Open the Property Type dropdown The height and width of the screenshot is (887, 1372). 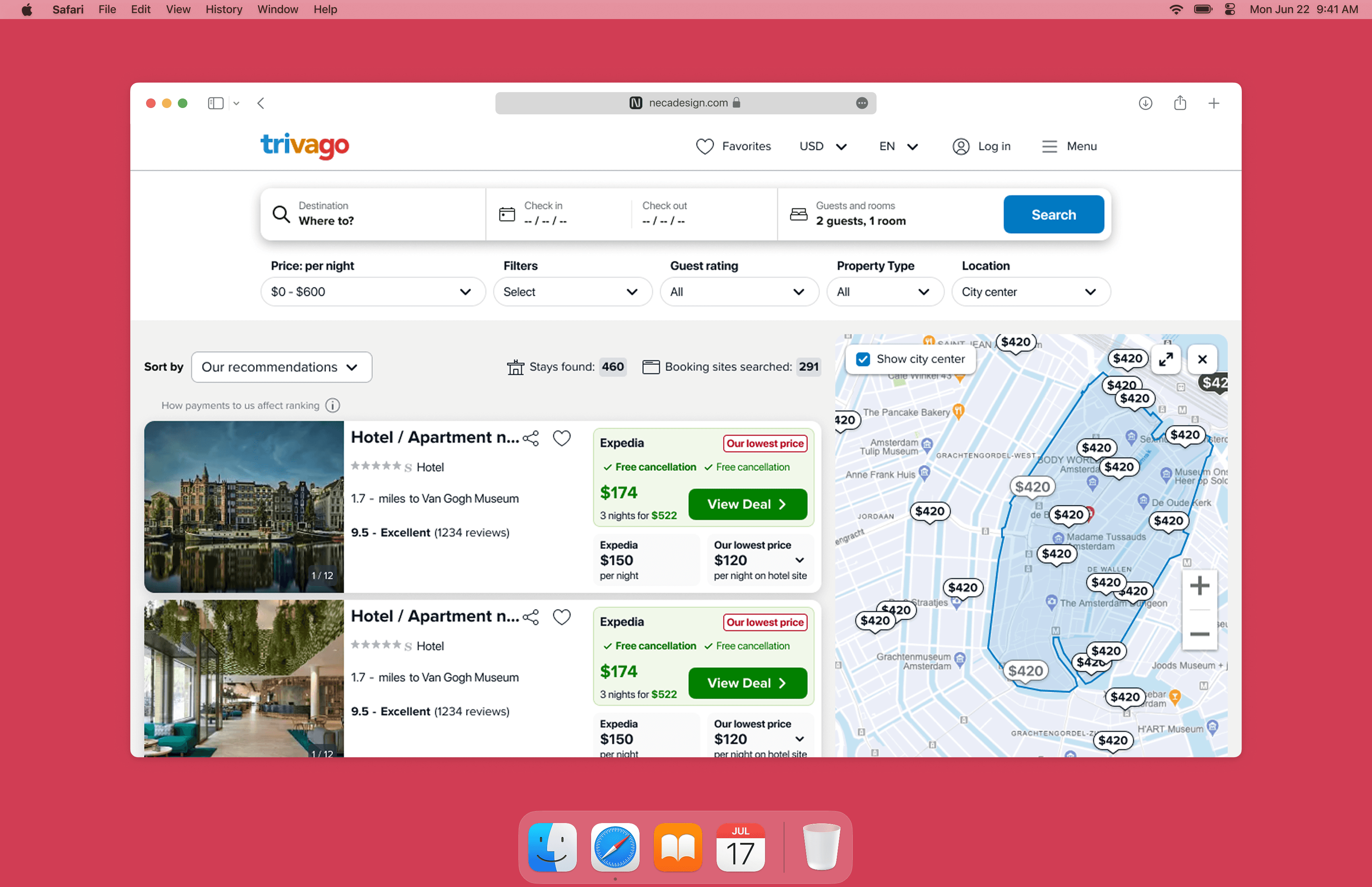[x=885, y=292]
